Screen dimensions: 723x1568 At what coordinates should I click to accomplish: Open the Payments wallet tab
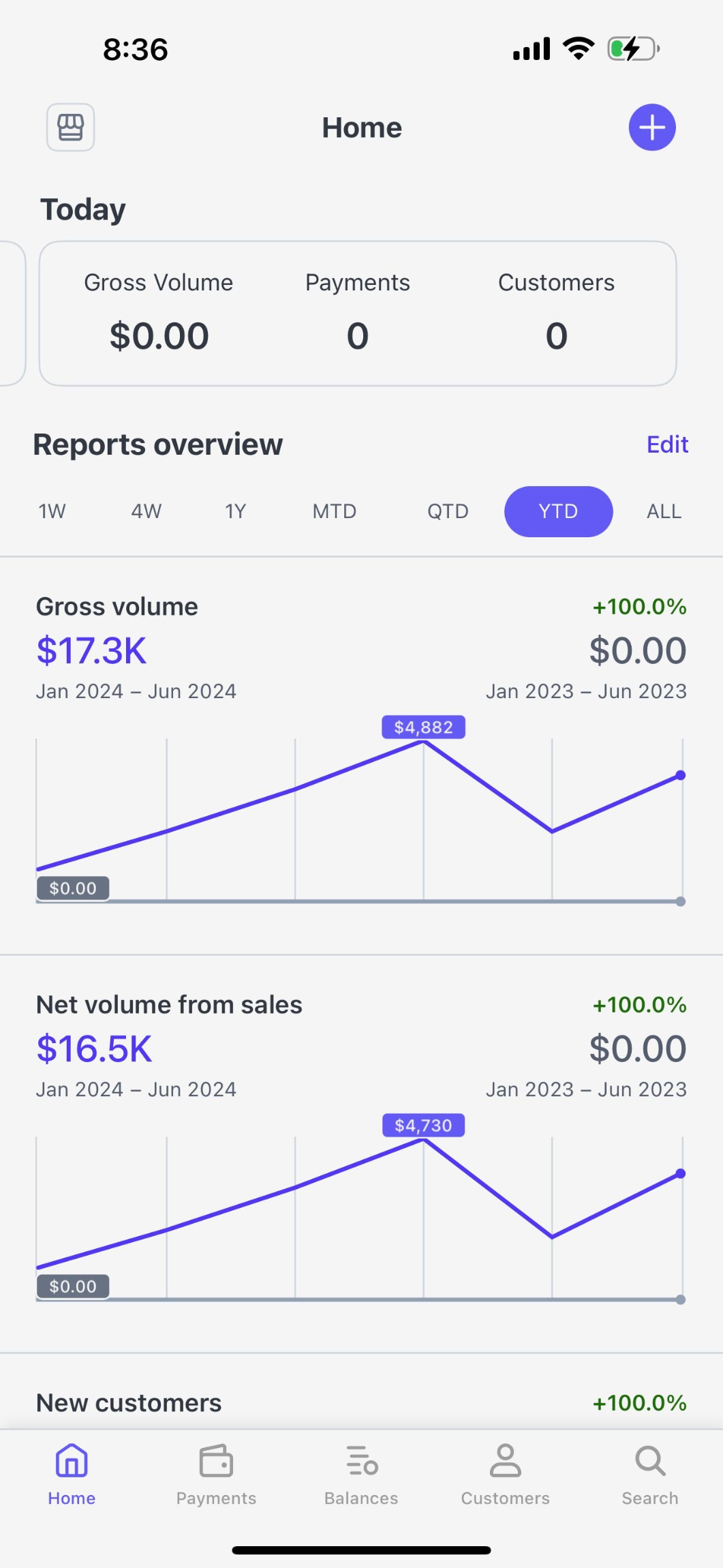216,1475
